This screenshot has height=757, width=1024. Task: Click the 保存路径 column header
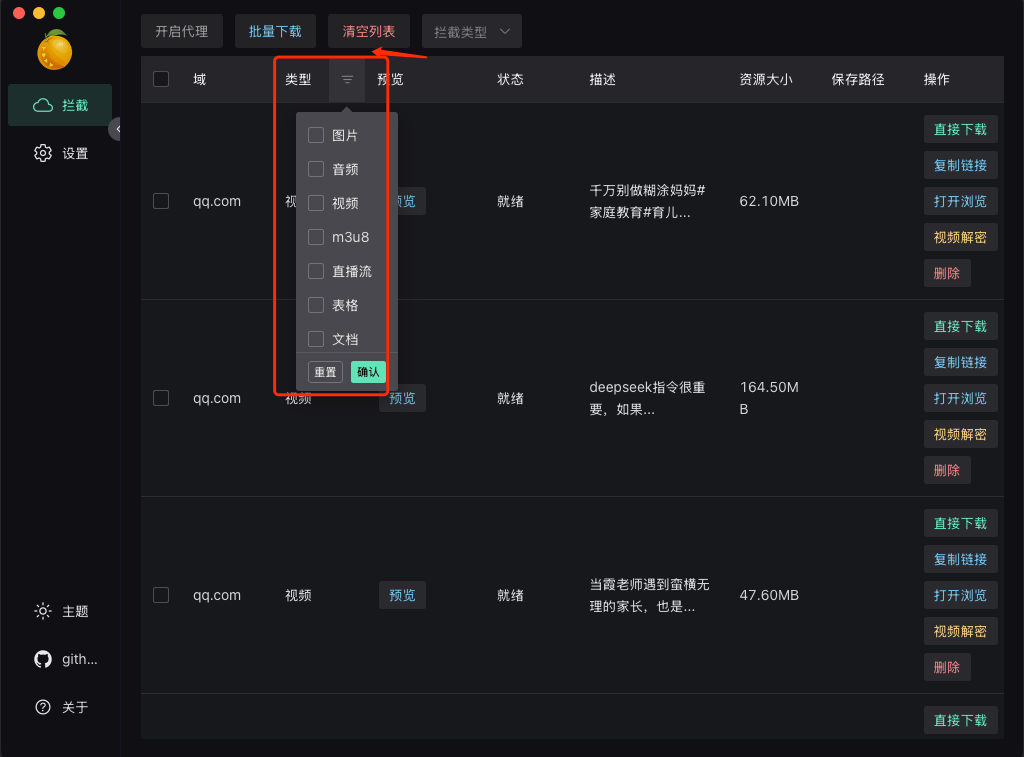click(857, 79)
